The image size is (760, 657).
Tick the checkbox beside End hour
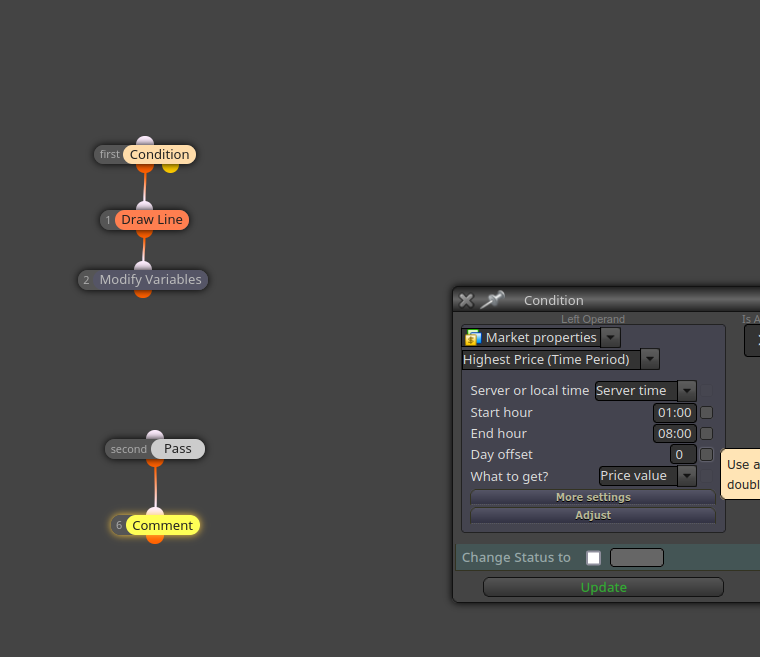707,433
